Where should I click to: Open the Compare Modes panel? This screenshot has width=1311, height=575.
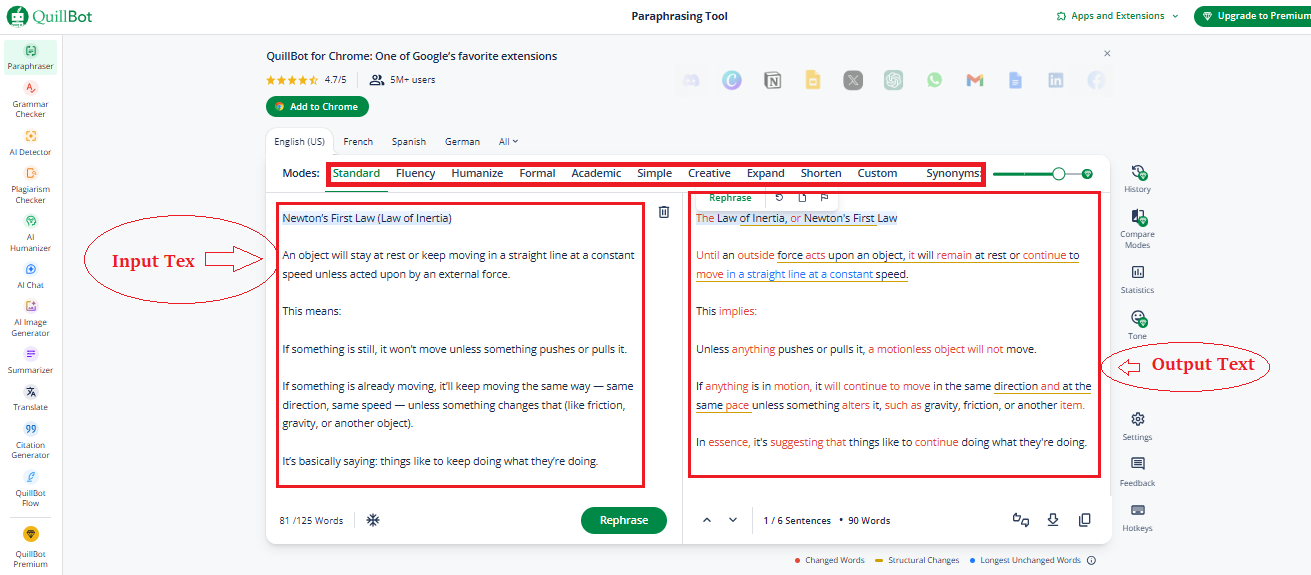[1137, 229]
